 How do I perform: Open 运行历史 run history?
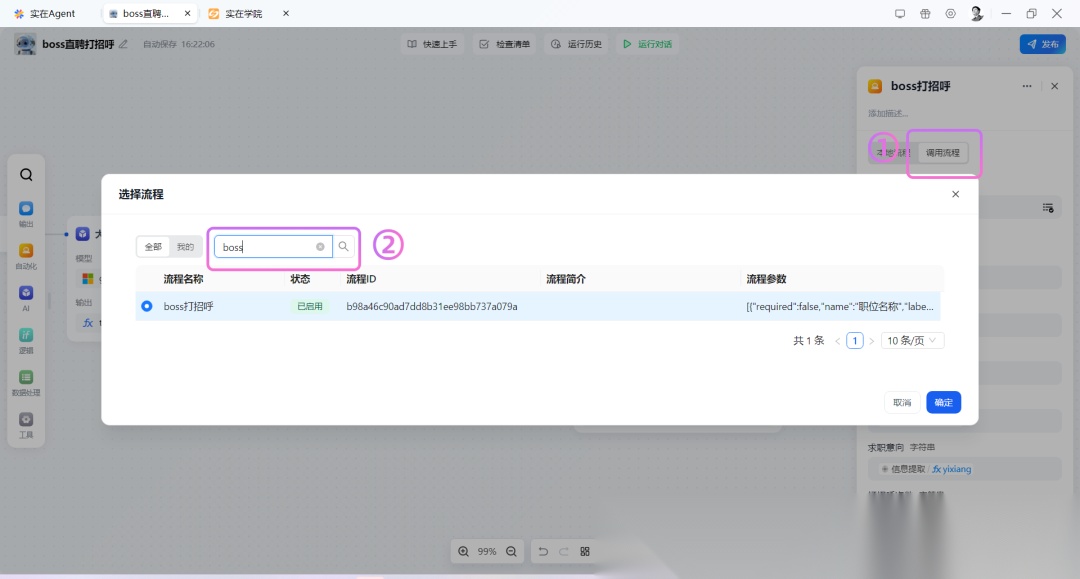tap(577, 44)
